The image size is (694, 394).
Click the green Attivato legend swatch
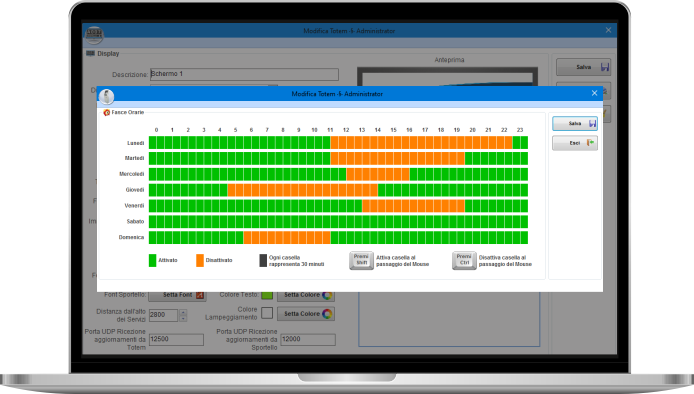click(x=153, y=260)
